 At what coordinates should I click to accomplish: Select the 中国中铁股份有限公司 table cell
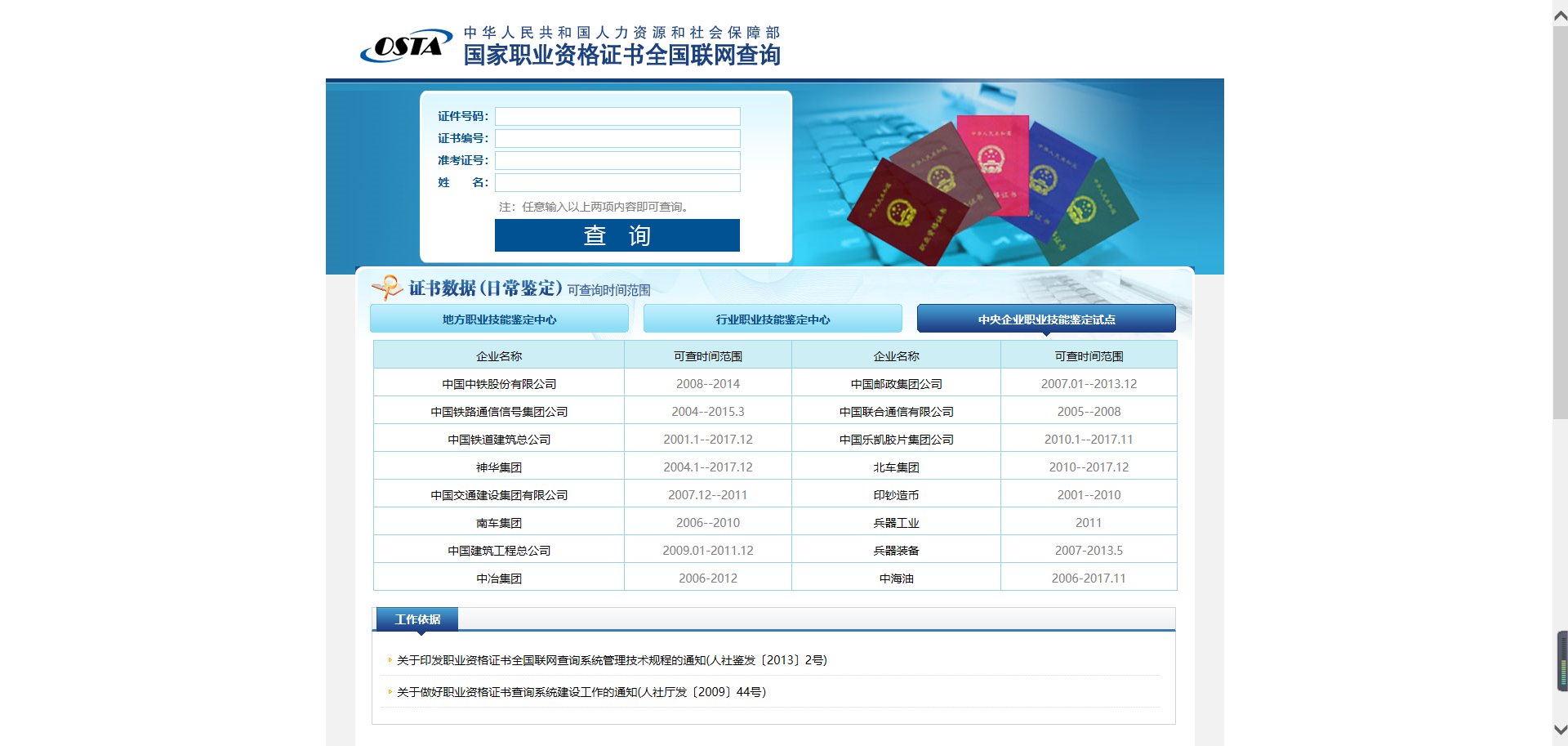(498, 382)
